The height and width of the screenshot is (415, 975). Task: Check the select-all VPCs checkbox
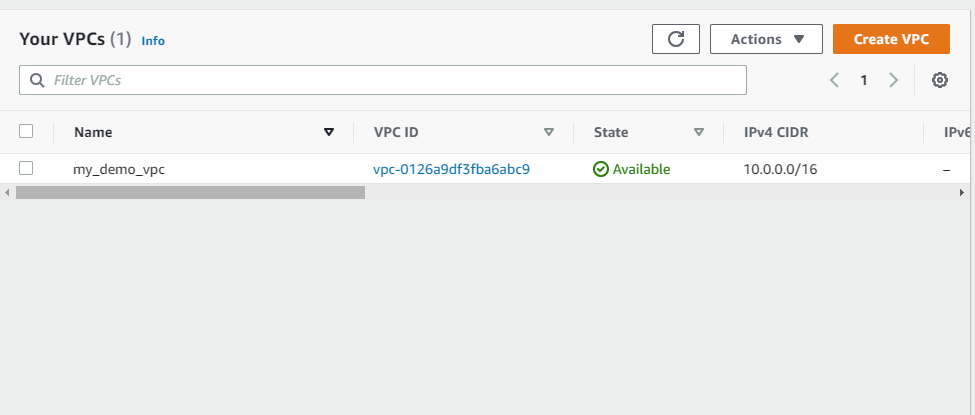[x=26, y=131]
